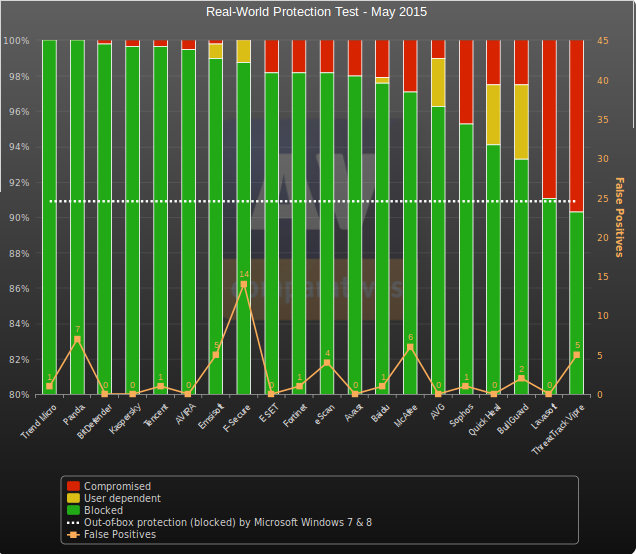
Task: Click the yellow User dependent segment of Quick Heal
Action: [494, 114]
